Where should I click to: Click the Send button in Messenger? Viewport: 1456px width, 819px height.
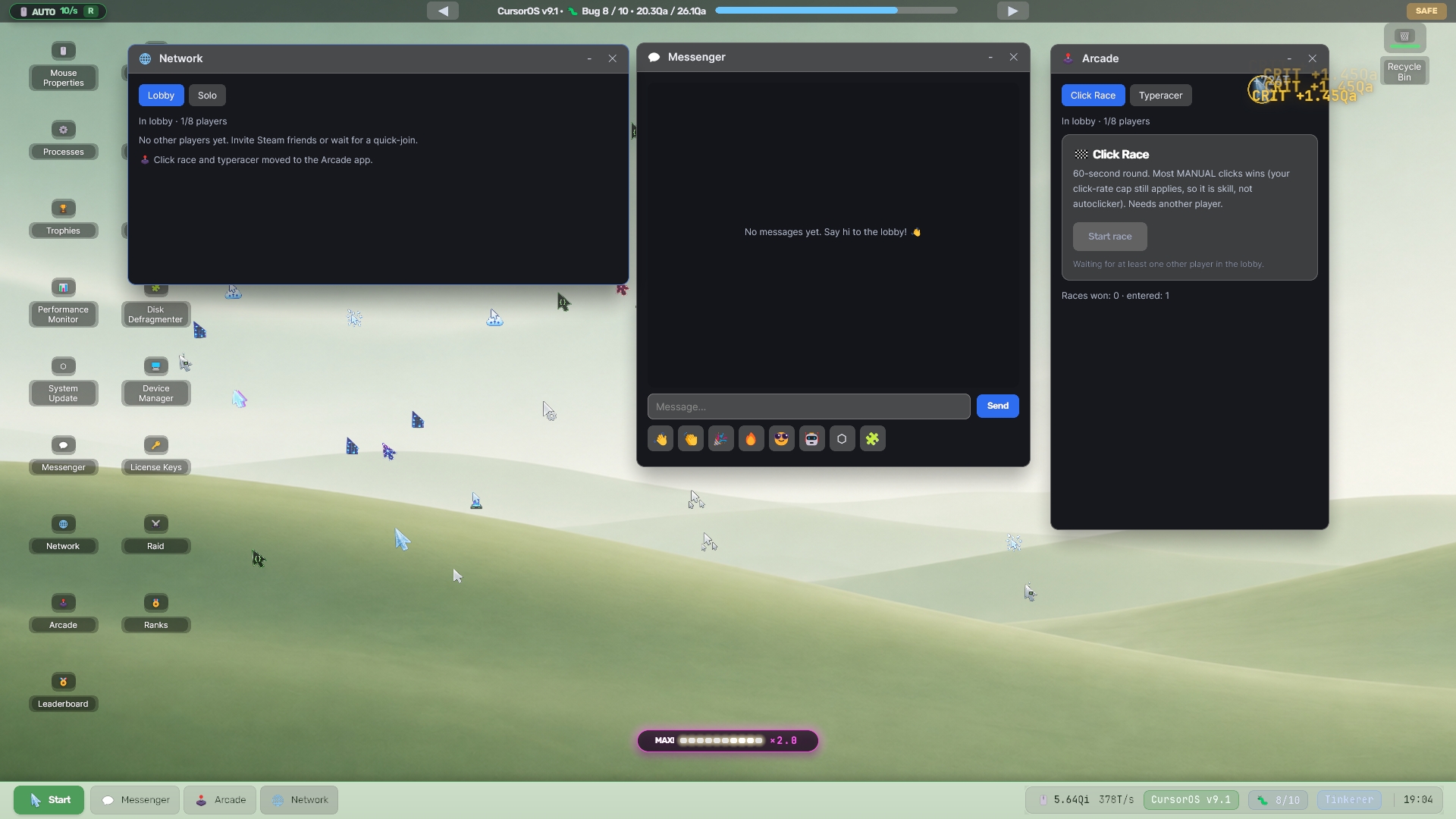(997, 406)
